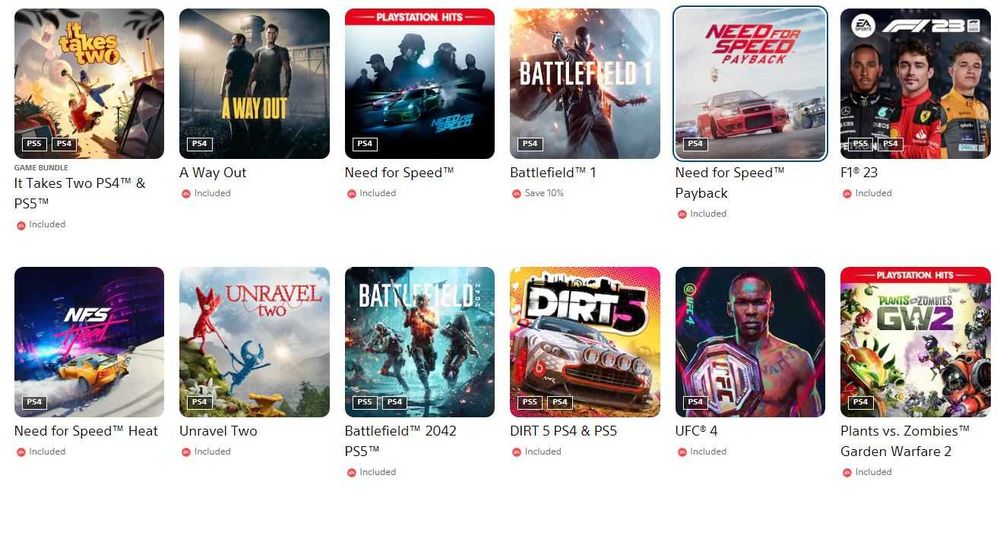Click the EA Play icon under A Way Out
1000x555 pixels.
(x=186, y=193)
